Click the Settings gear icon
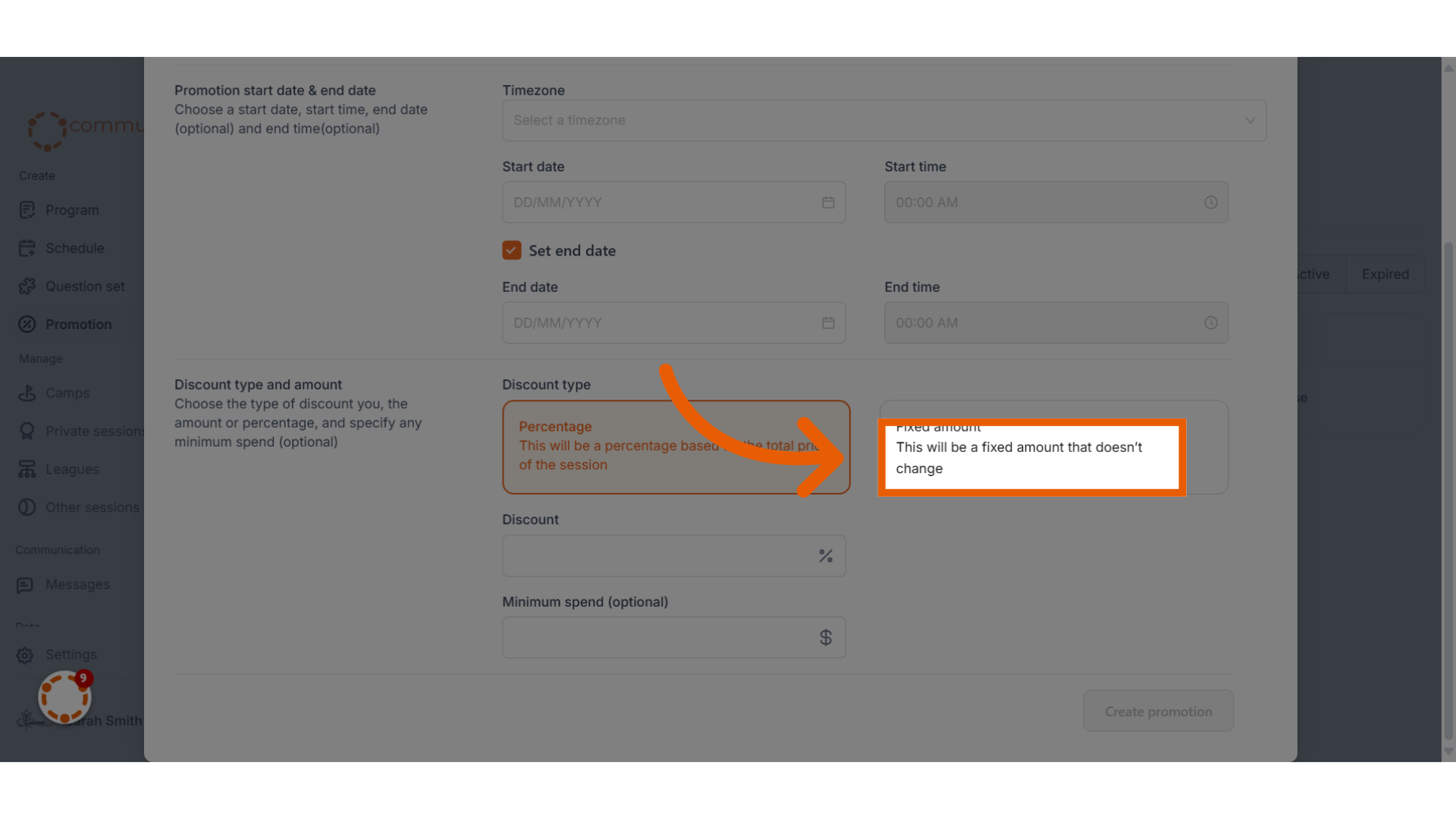This screenshot has height=819, width=1456. coord(25,654)
